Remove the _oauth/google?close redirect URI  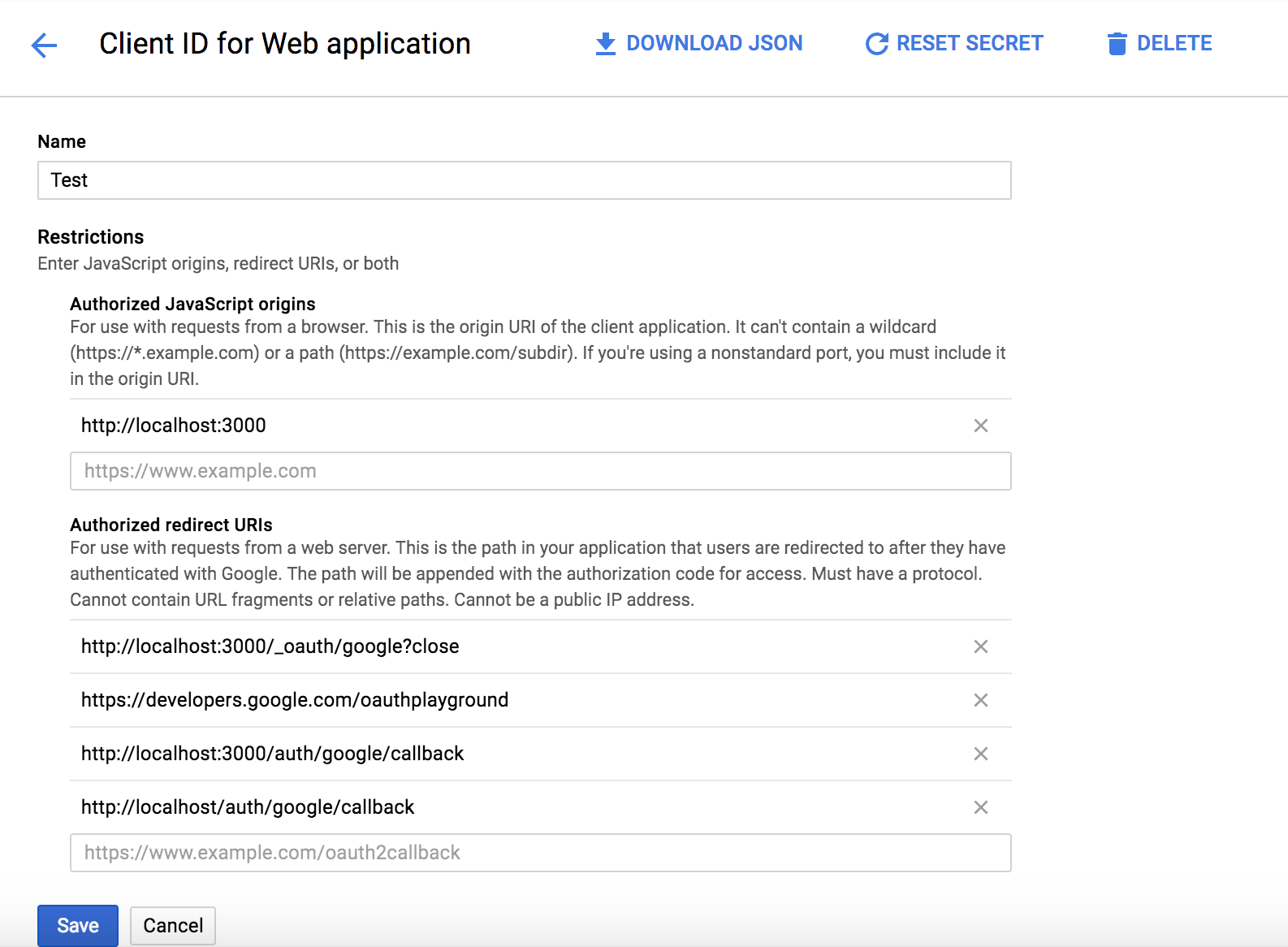point(980,646)
